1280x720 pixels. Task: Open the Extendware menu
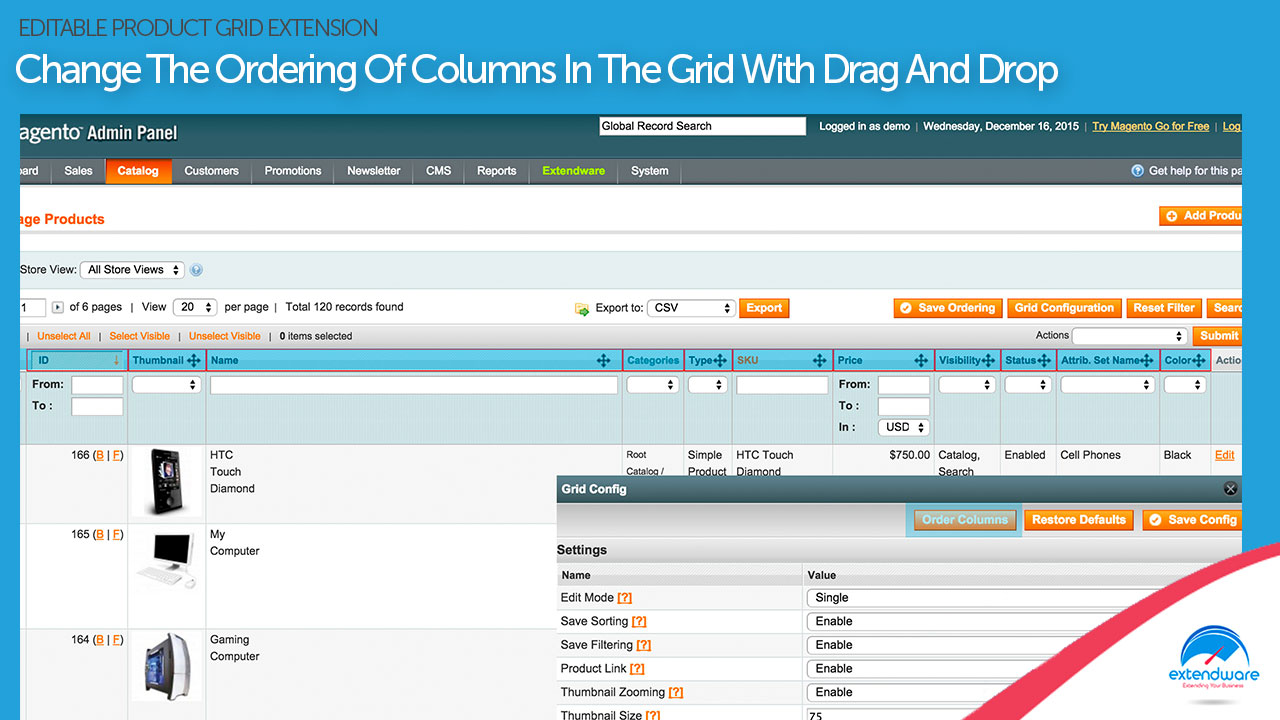[573, 171]
